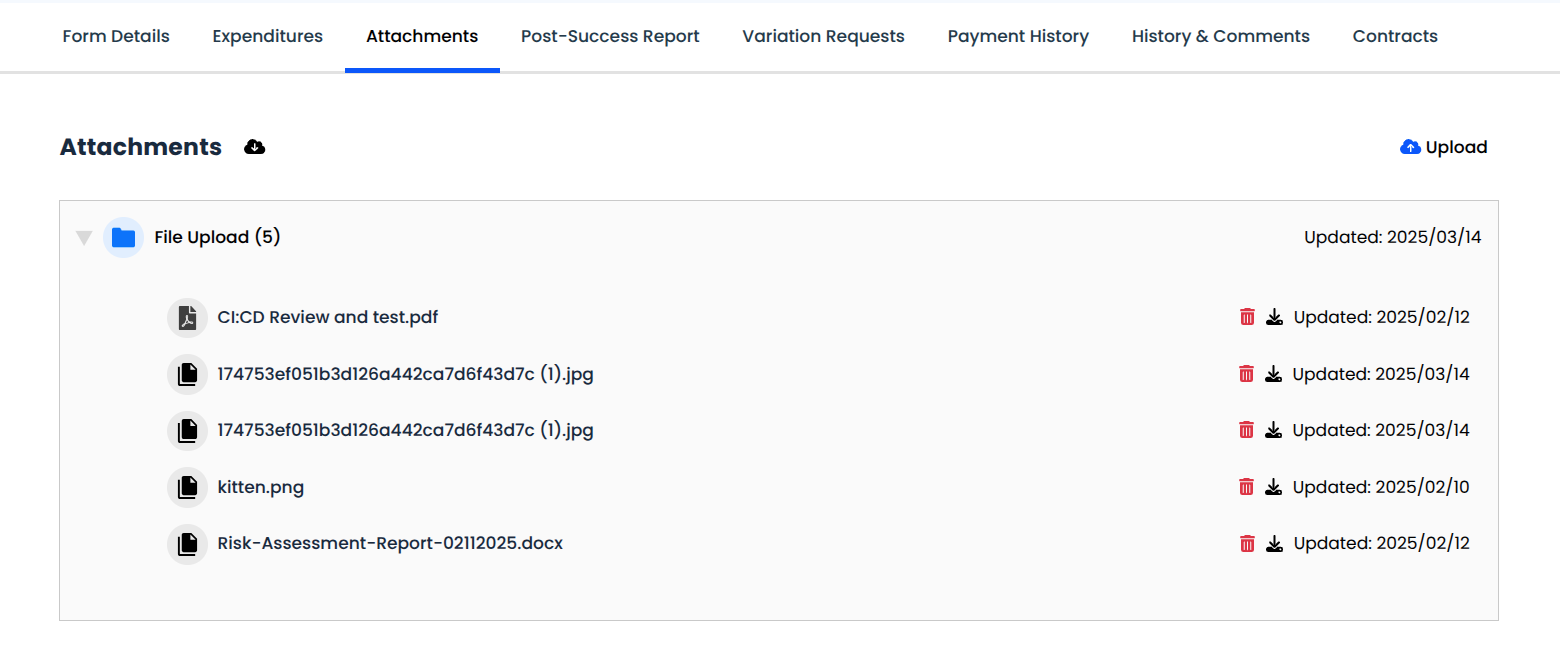Open Risk-Assessment-Report-02112025.docx file name

coord(390,544)
